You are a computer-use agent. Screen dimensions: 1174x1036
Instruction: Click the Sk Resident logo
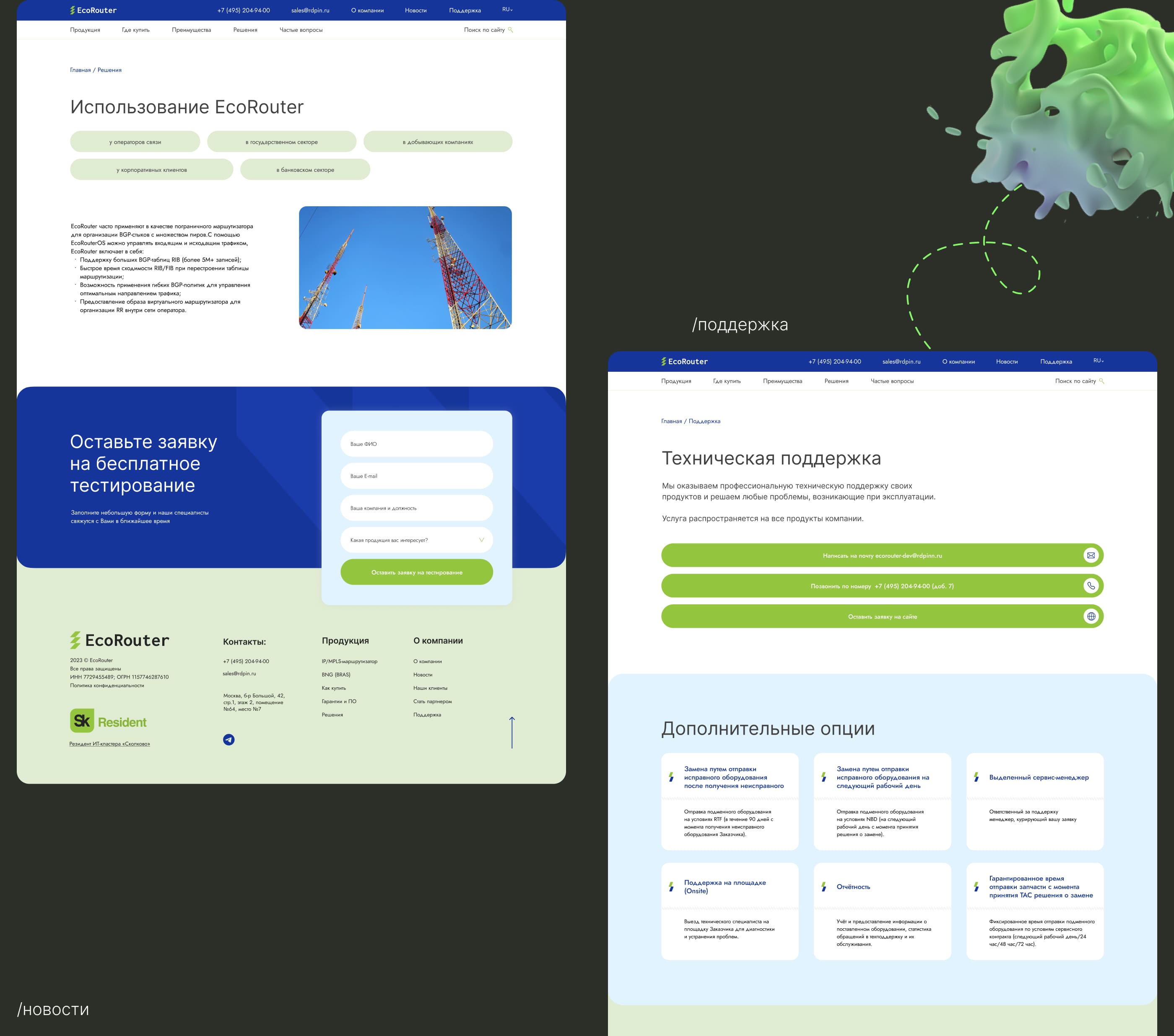(109, 721)
